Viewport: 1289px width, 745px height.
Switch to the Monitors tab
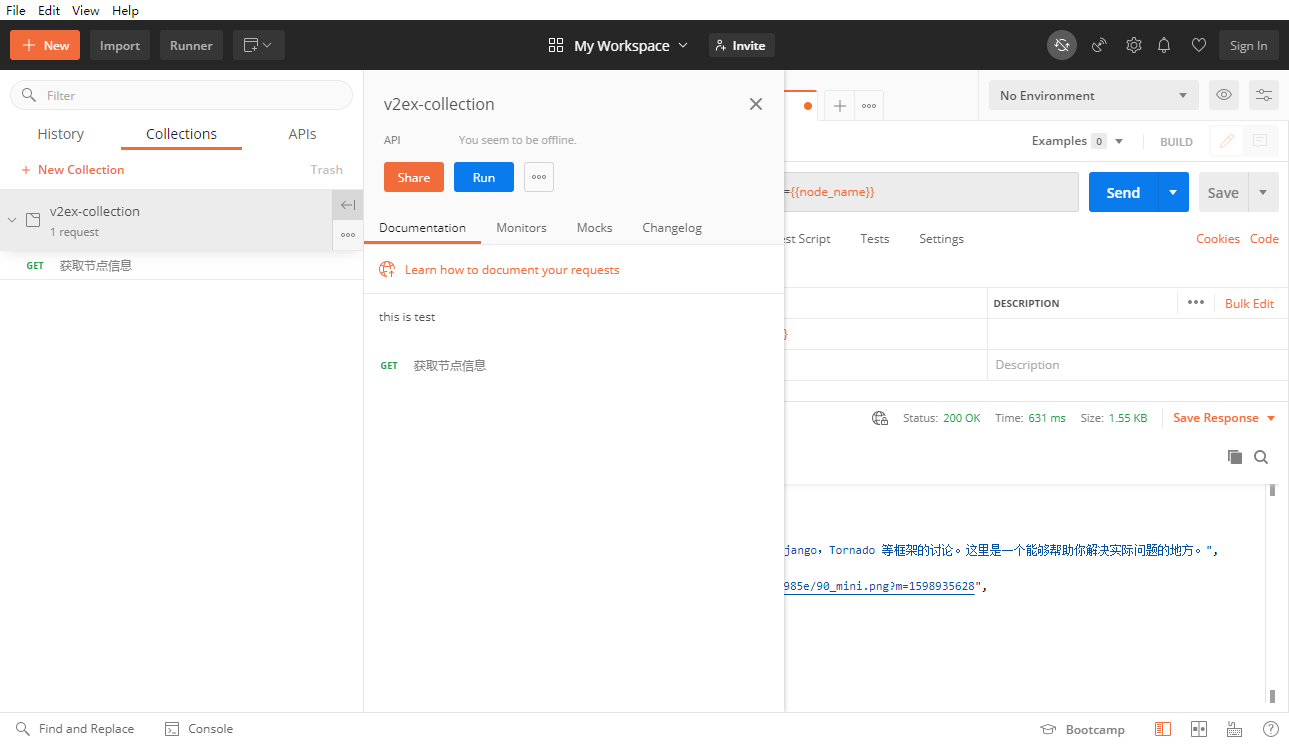pyautogui.click(x=521, y=227)
